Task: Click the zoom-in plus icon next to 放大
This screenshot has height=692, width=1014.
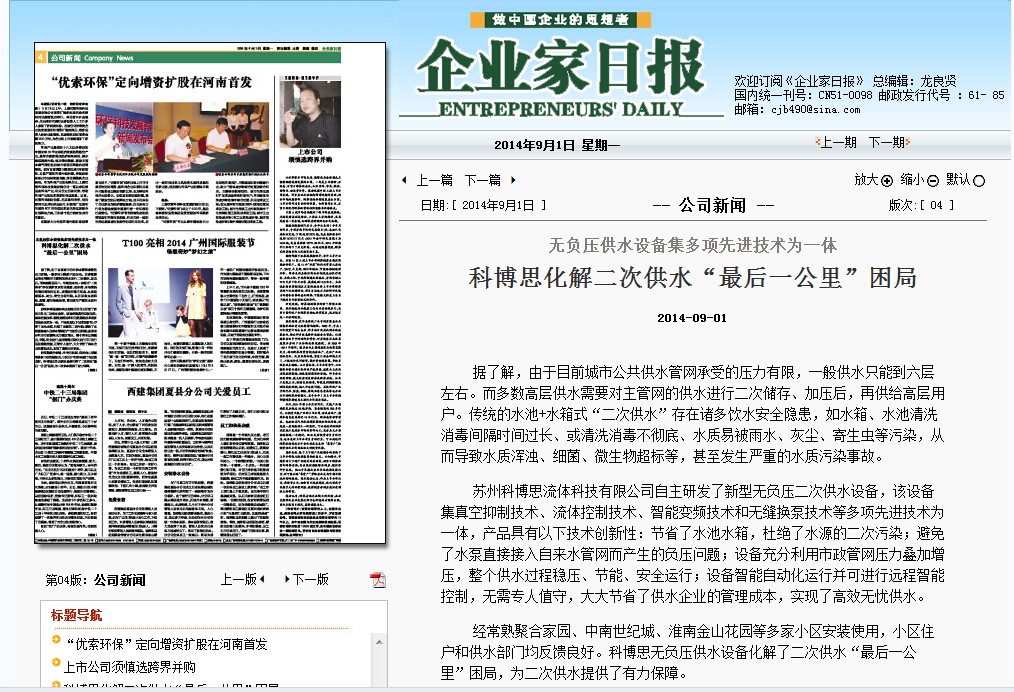Action: pos(886,181)
